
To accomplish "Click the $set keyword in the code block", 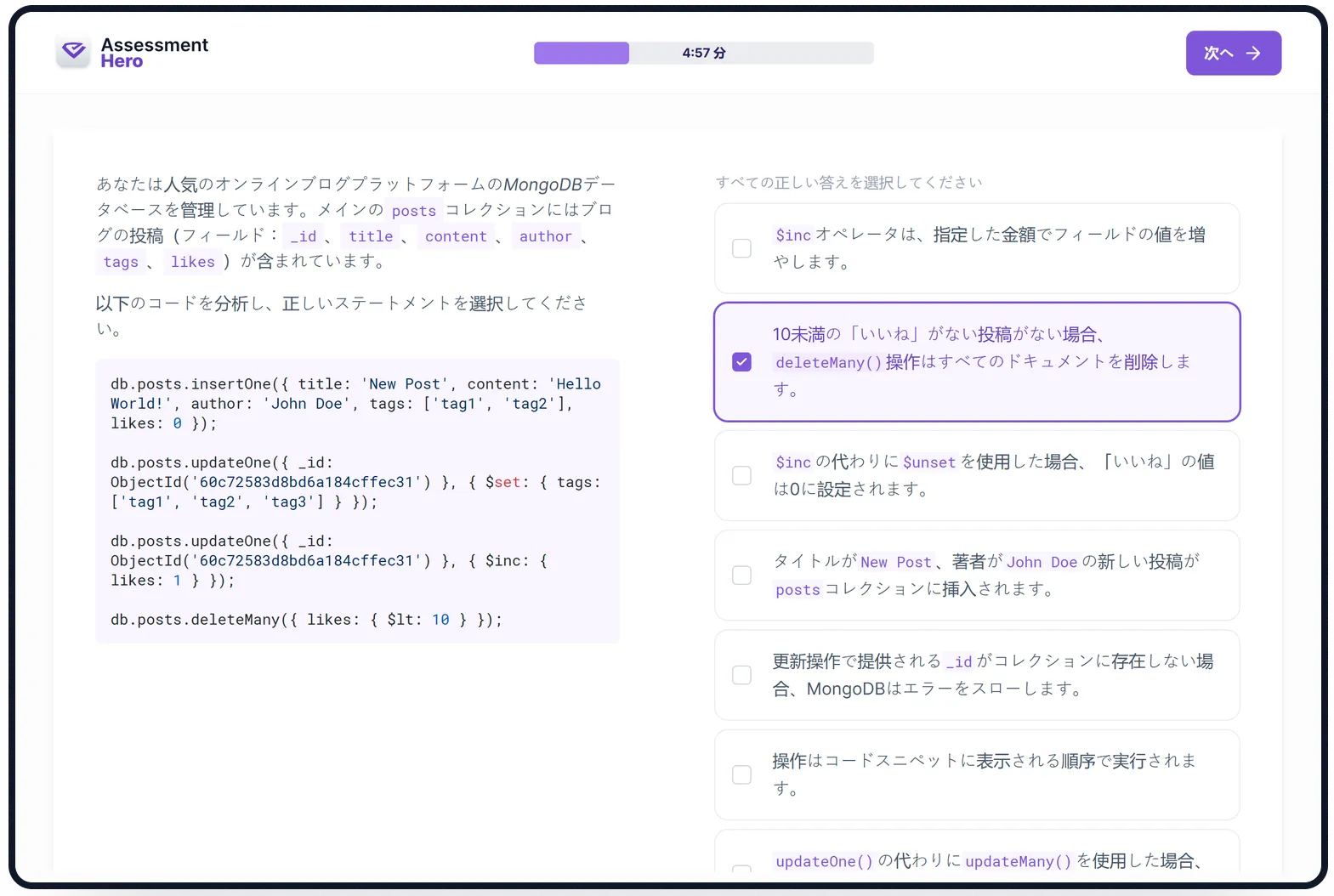I will [x=502, y=482].
